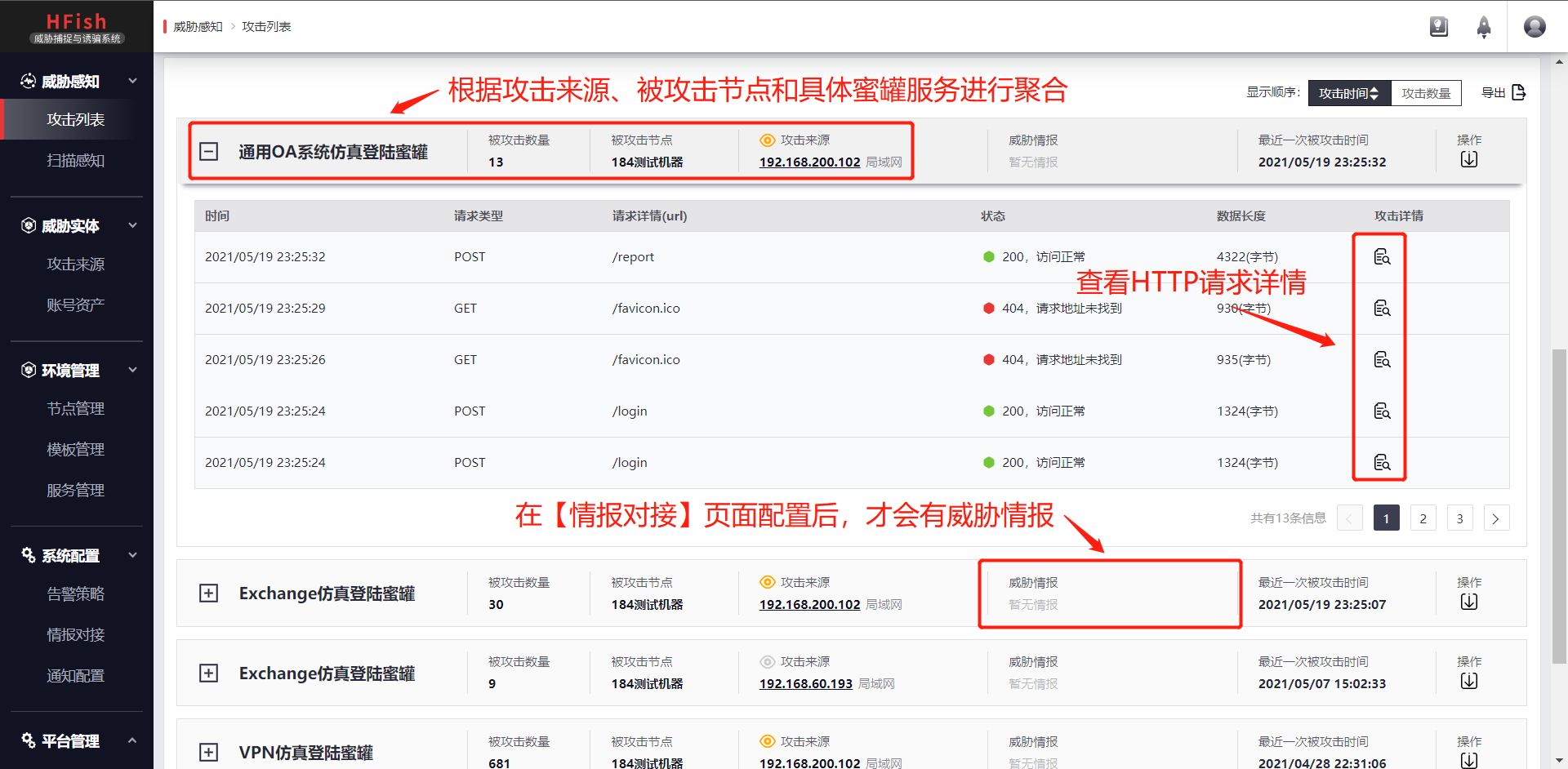Expand the 平台管理 sidebar section
The image size is (1568, 769).
click(132, 740)
